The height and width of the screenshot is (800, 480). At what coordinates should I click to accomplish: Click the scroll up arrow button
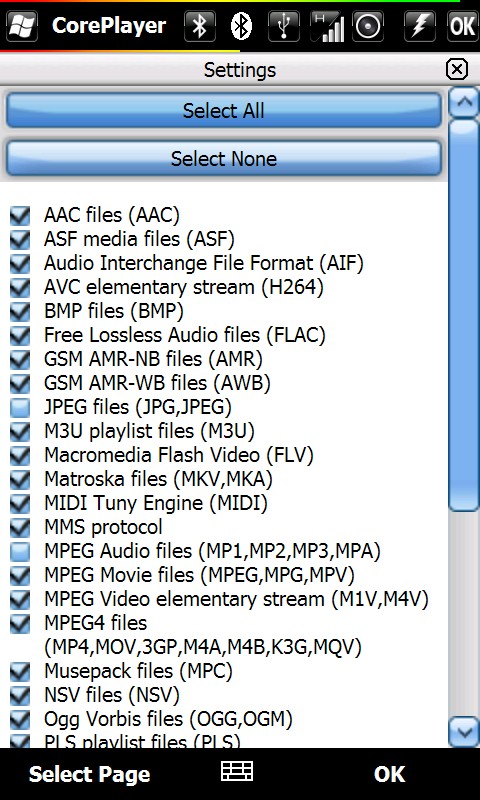click(x=464, y=102)
